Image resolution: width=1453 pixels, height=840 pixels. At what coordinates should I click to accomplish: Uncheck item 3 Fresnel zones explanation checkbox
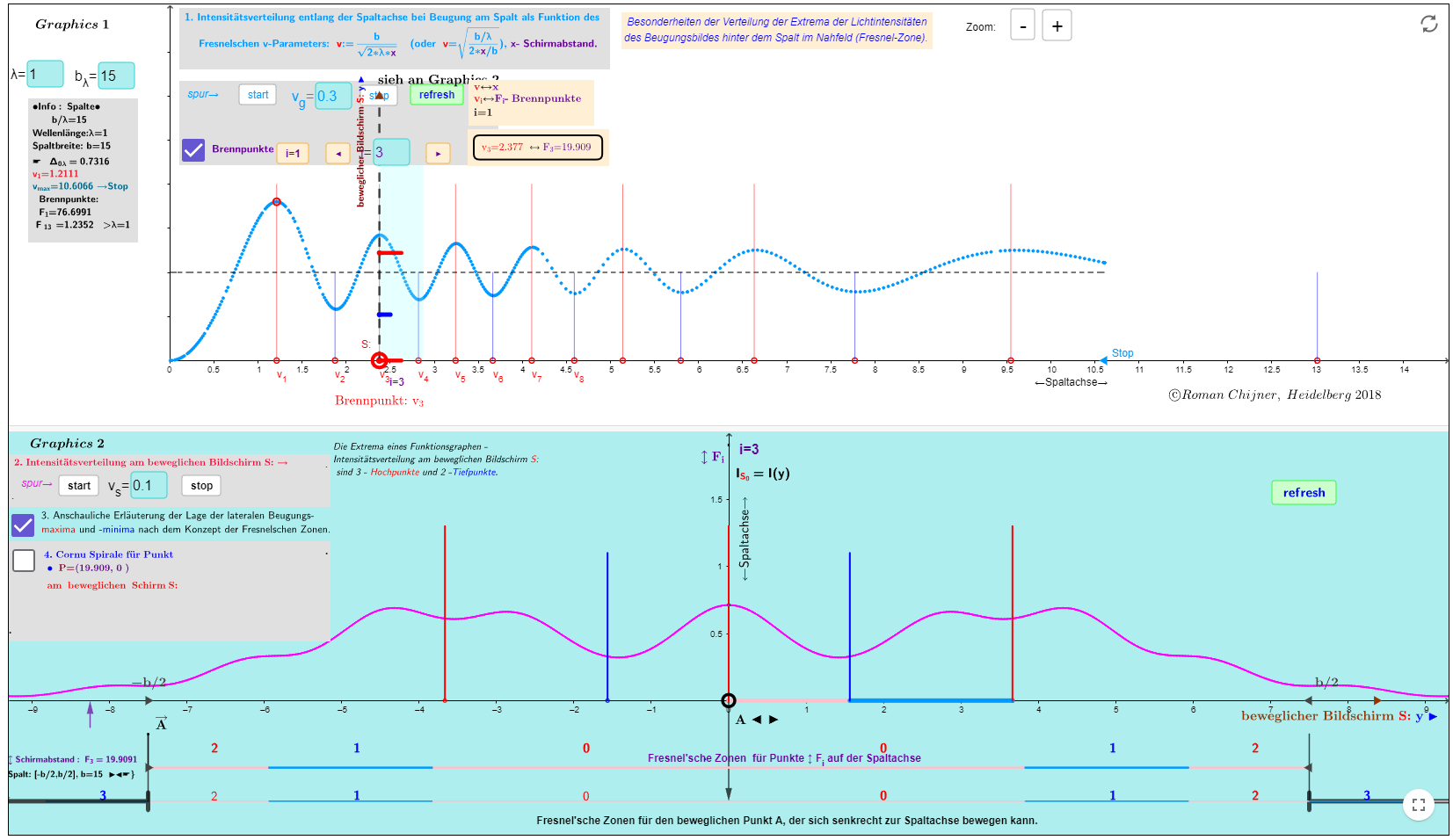tap(23, 525)
